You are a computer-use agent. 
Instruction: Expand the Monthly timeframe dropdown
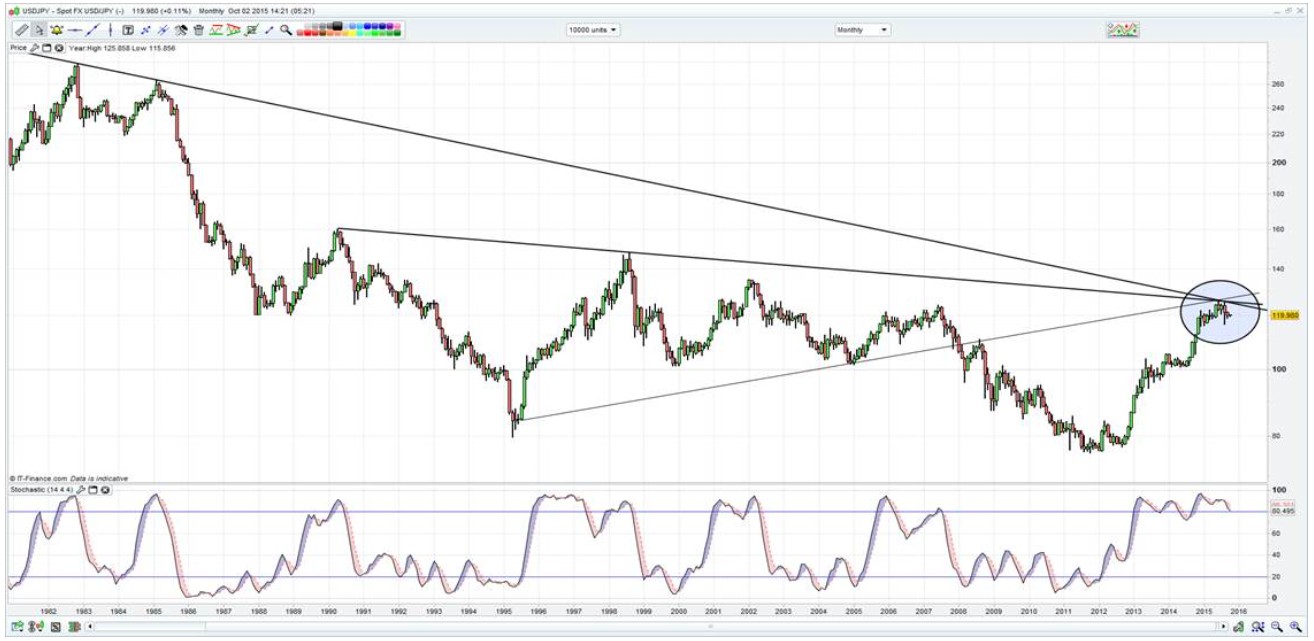coord(862,30)
